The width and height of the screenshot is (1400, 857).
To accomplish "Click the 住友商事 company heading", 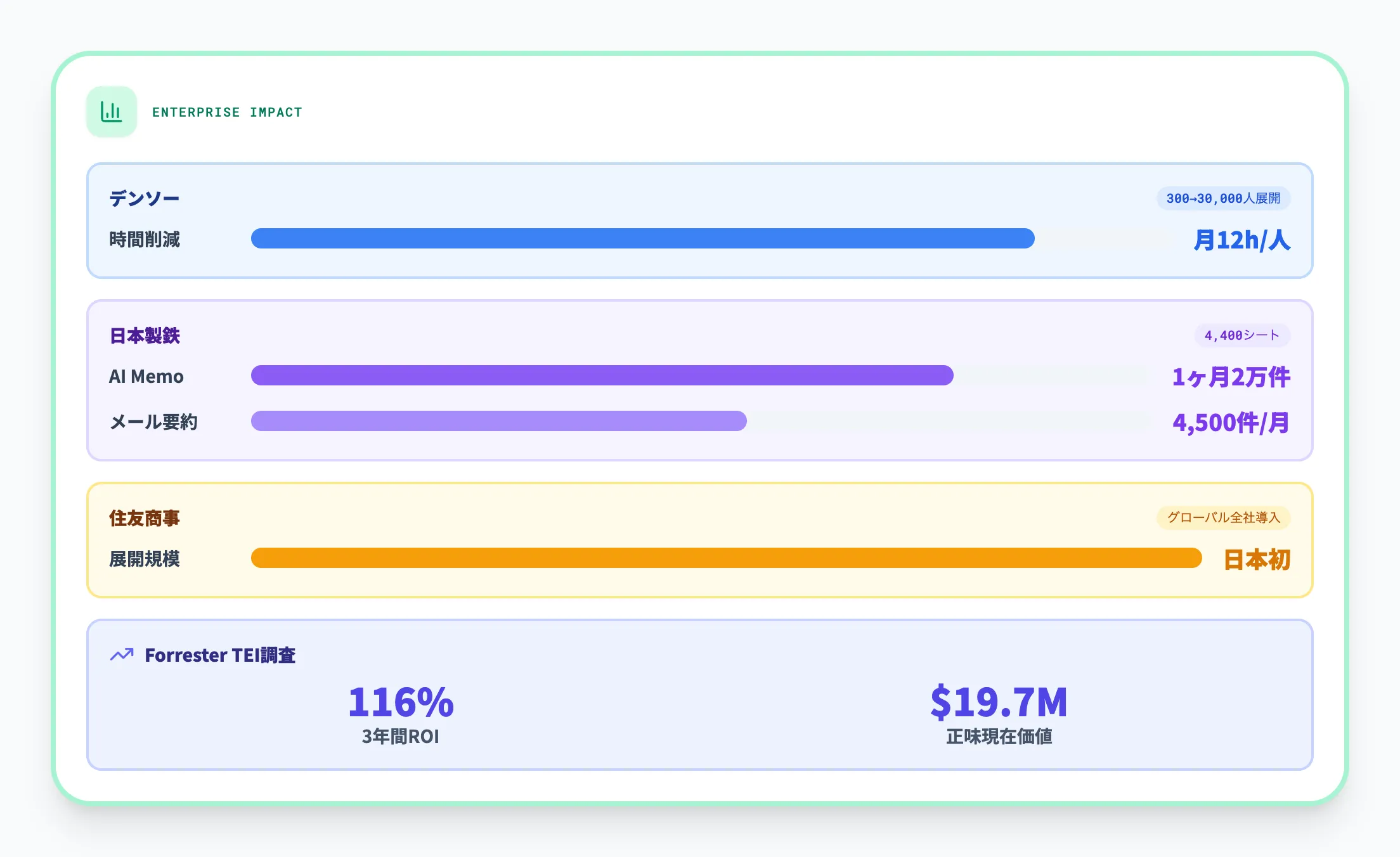I will point(145,518).
